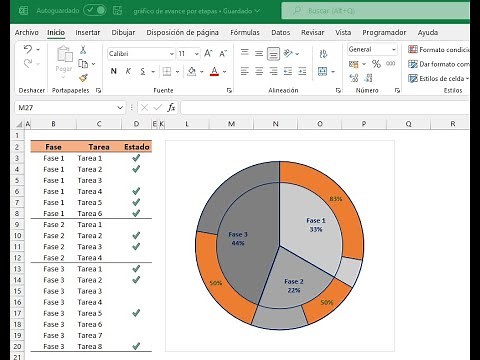Click the Cut scissors icon
This screenshot has height=360, width=480.
point(83,50)
